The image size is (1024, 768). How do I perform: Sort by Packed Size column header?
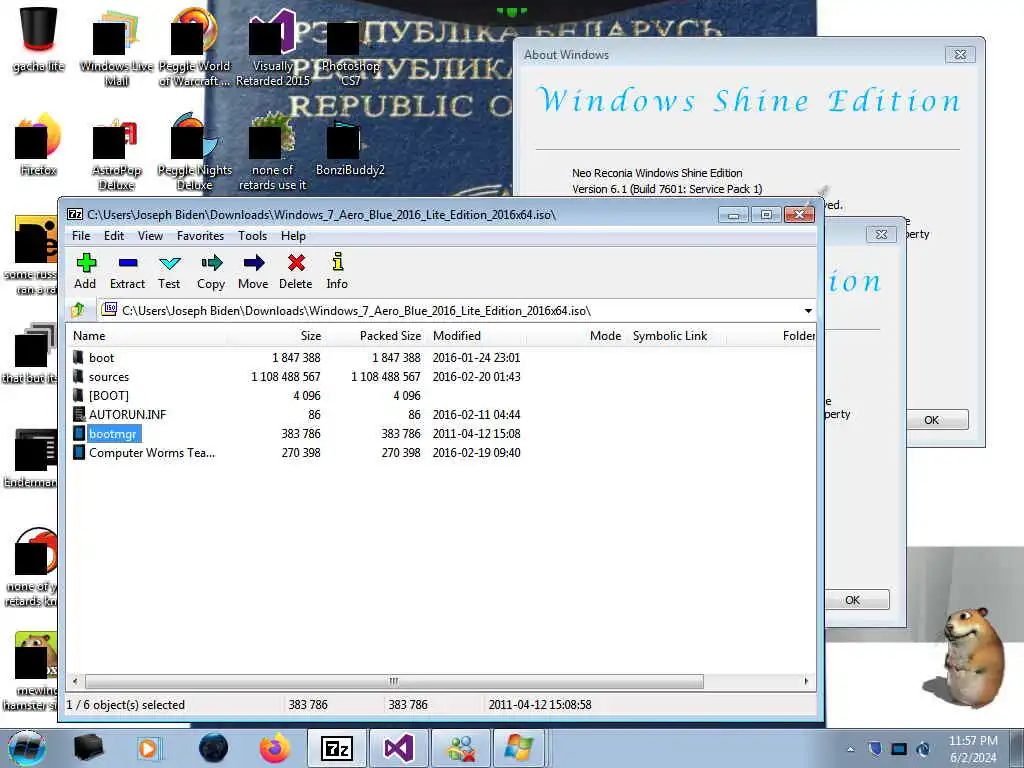(x=376, y=336)
